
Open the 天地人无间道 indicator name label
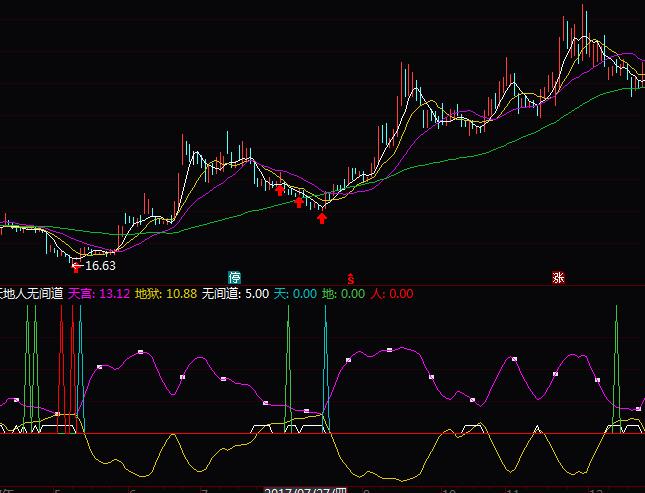32,294
